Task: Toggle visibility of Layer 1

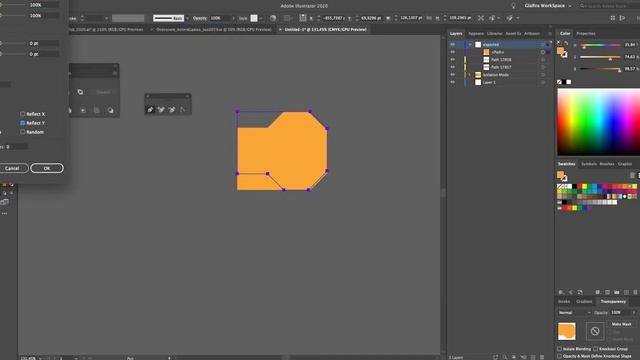Action: pyautogui.click(x=452, y=82)
